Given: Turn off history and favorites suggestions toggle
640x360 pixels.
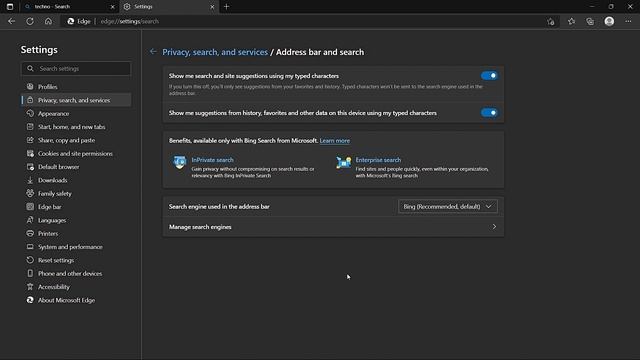Looking at the screenshot, I should tap(489, 113).
